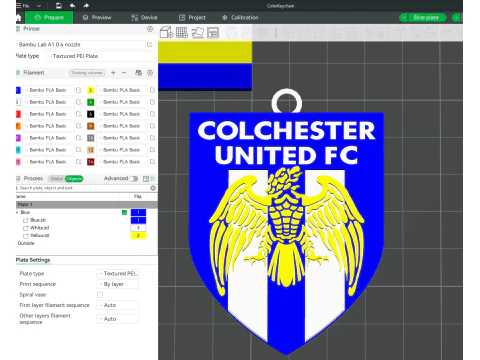Select the White.stl part

(39, 228)
